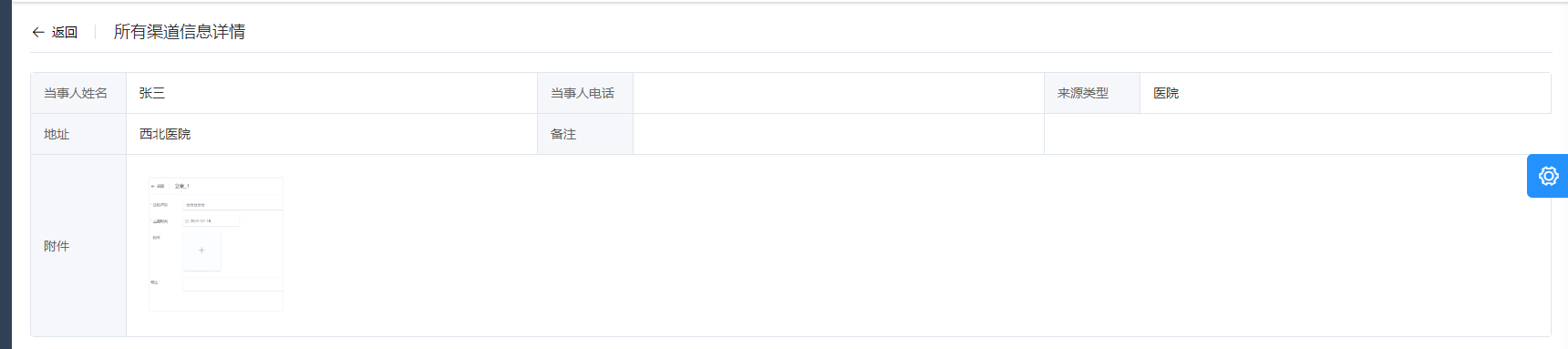Click the 附件 label cell
This screenshot has width=1568, height=349.
[78, 246]
